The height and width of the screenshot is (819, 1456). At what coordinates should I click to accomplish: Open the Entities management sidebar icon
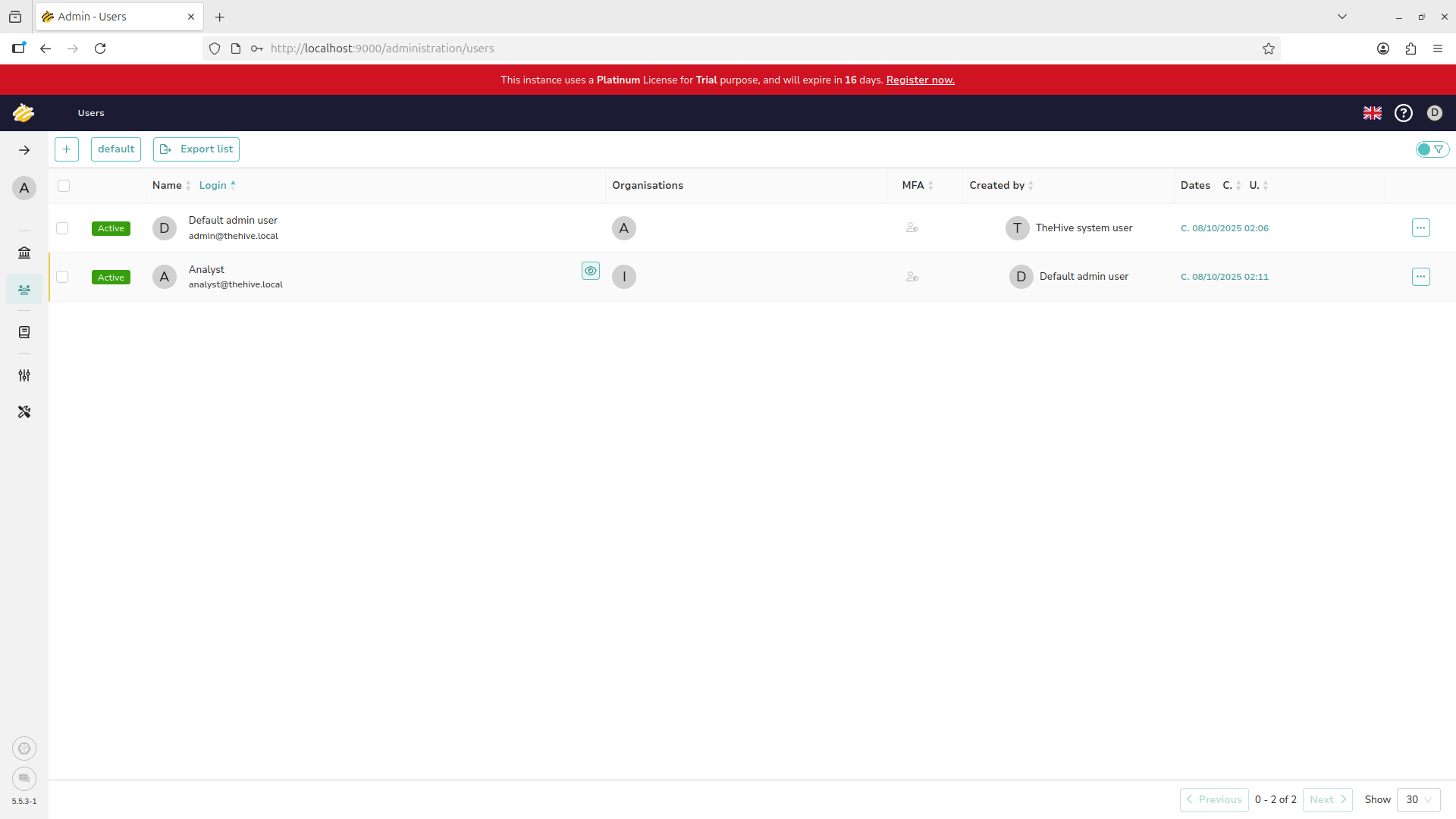[x=24, y=332]
